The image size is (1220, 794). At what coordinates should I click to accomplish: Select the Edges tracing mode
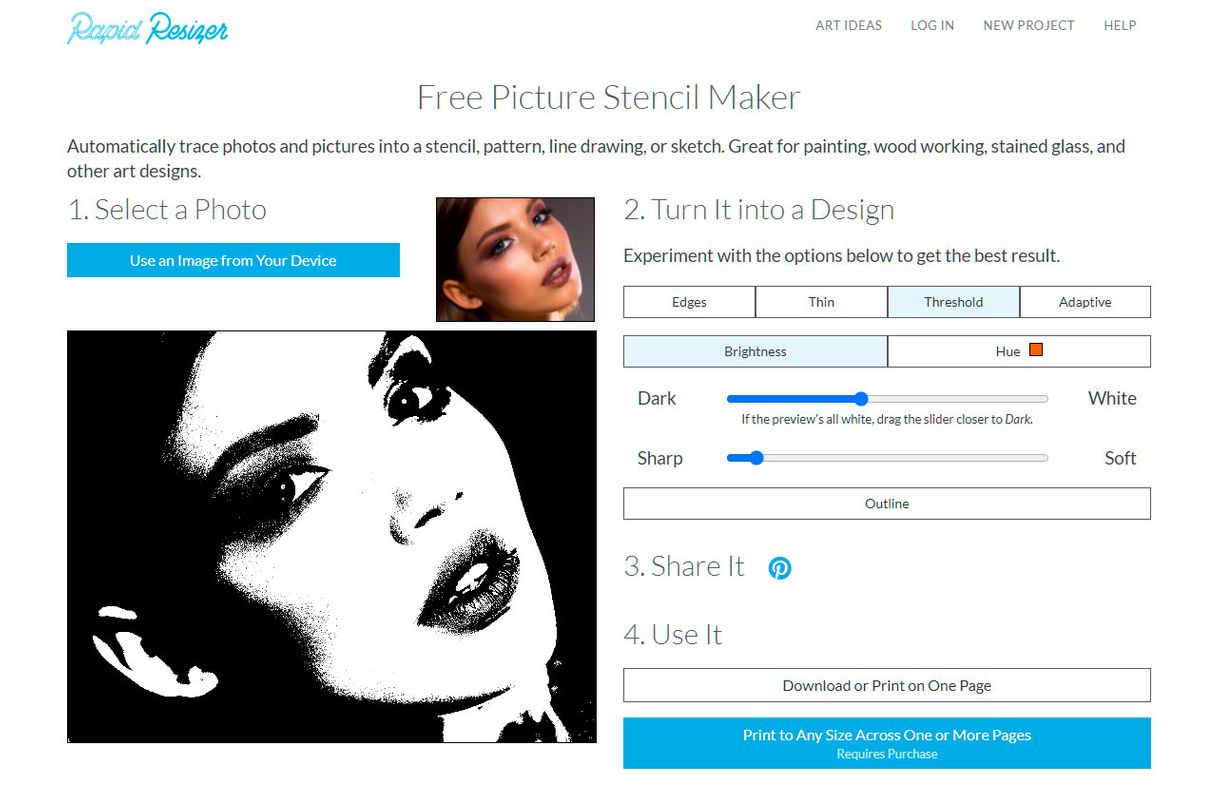pos(689,301)
